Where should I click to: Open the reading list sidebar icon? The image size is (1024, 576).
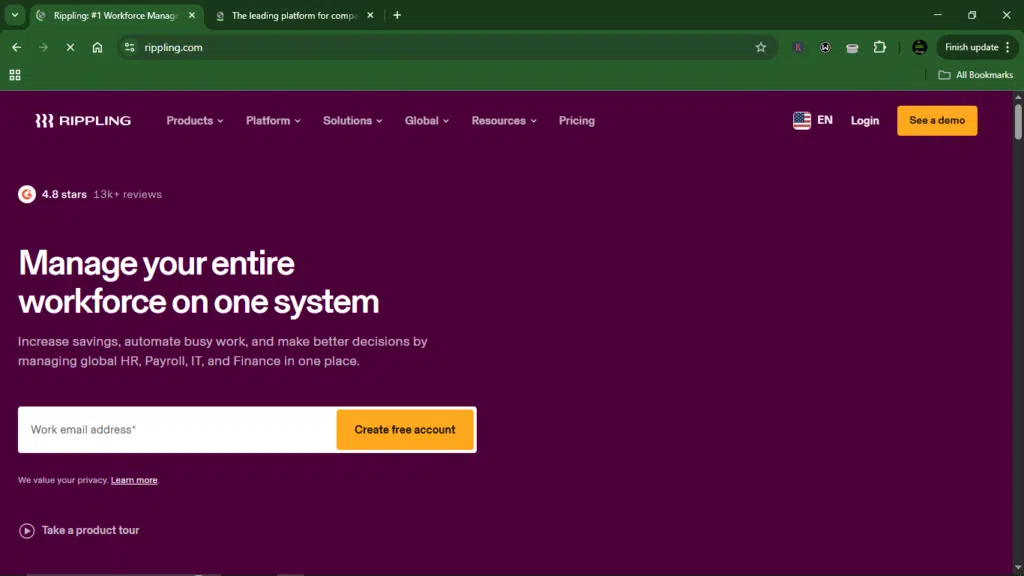pos(852,47)
